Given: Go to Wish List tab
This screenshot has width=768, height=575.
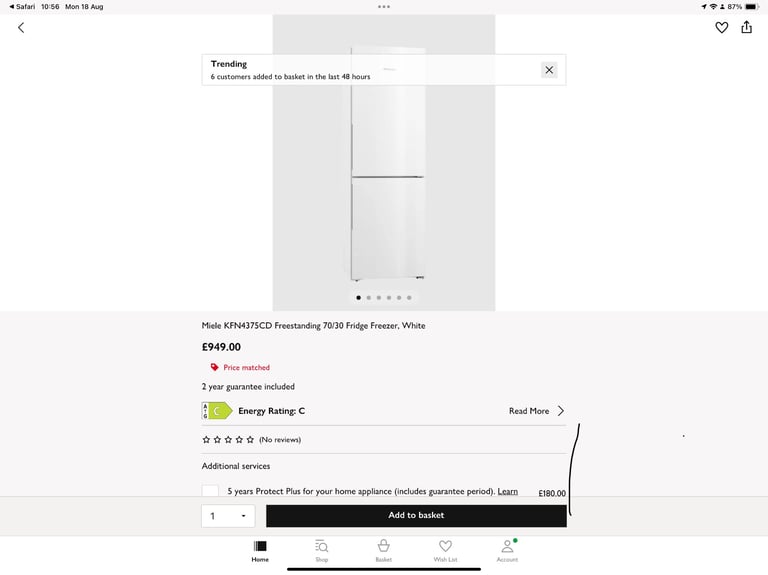Looking at the screenshot, I should click(445, 551).
